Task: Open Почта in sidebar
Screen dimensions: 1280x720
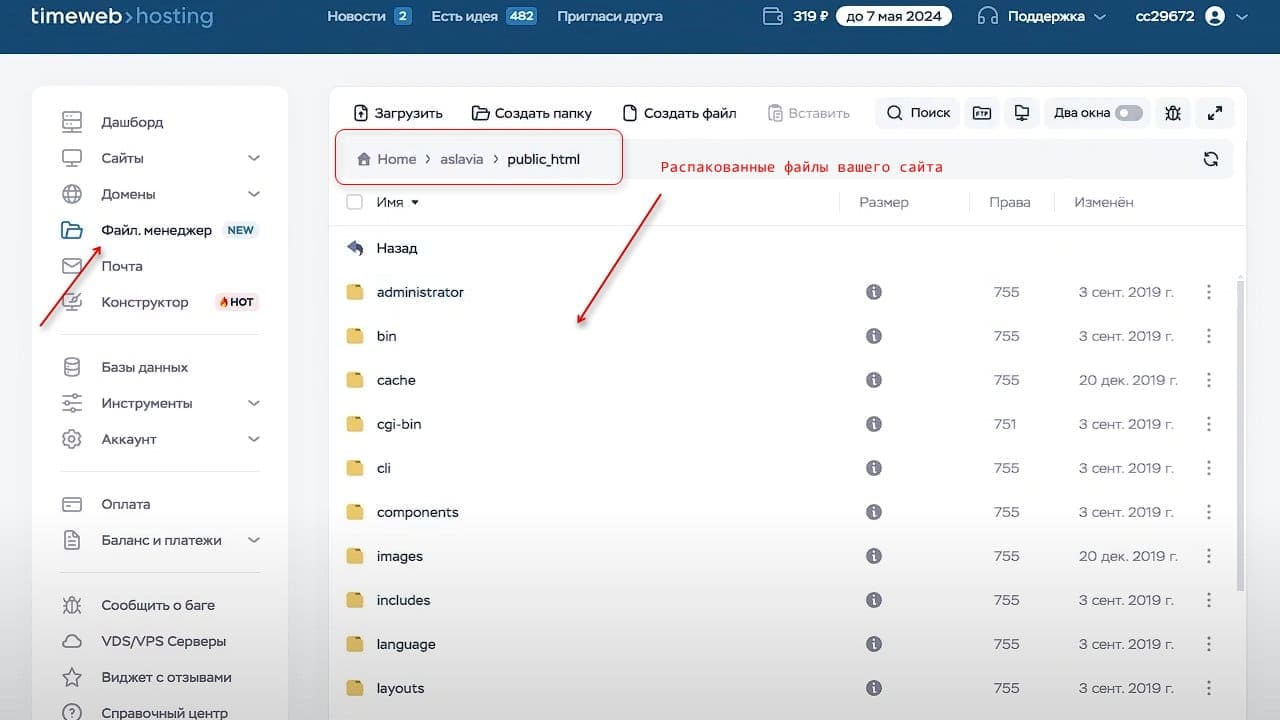Action: [x=122, y=266]
